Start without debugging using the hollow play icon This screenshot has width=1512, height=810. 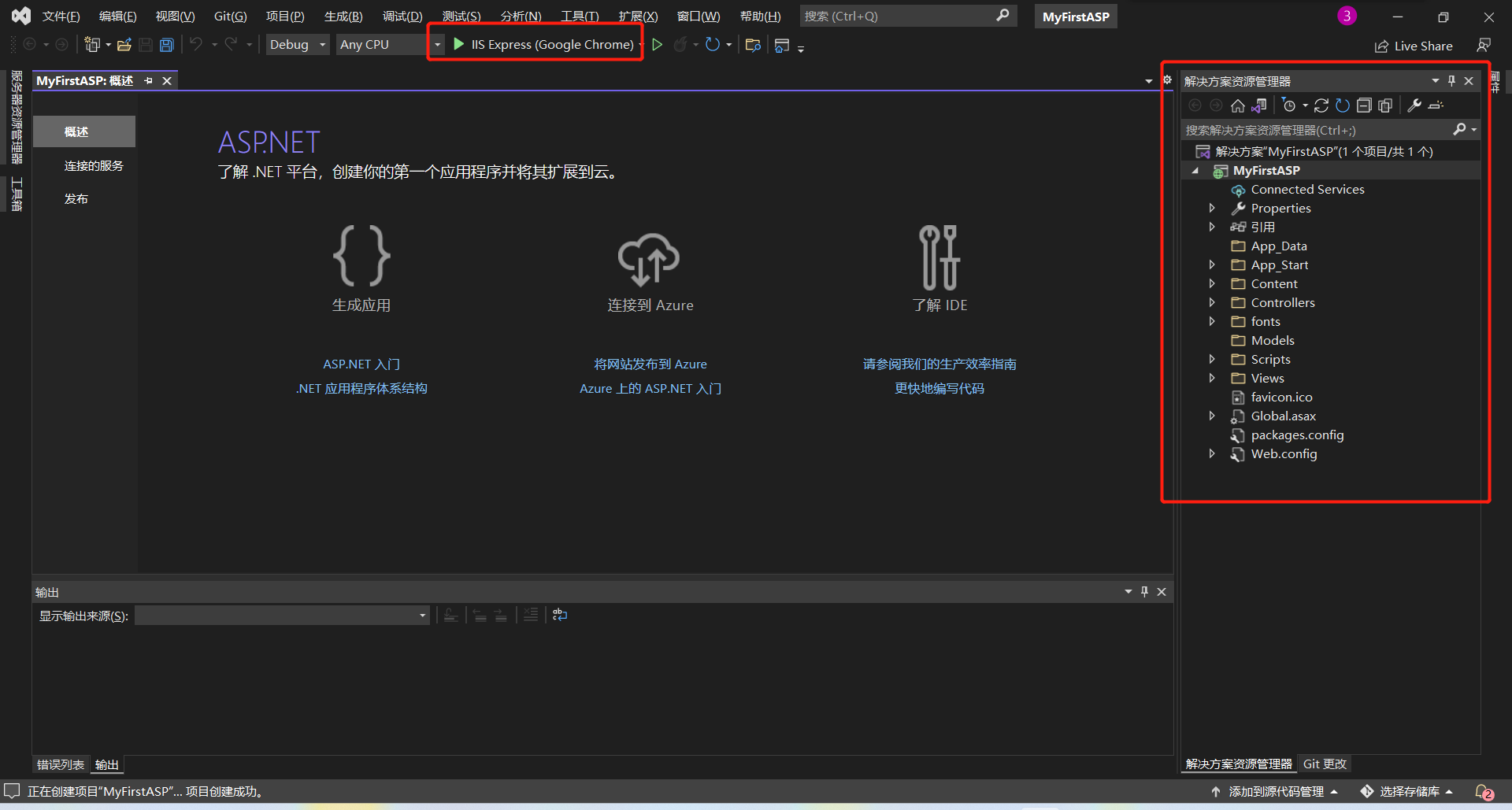(658, 45)
